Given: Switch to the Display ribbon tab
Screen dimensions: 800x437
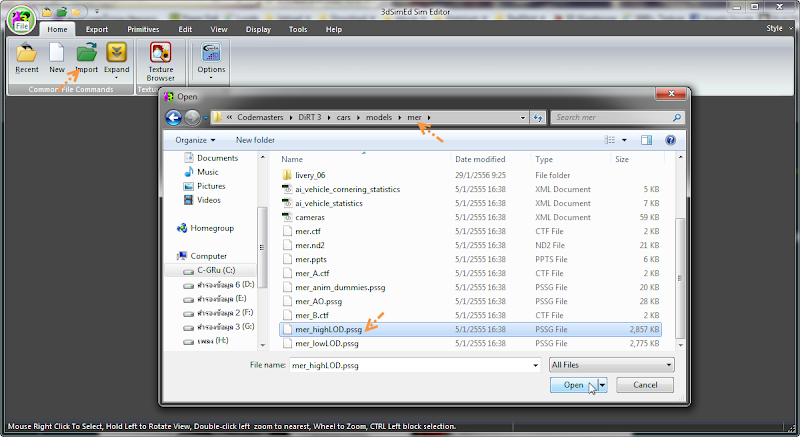Looking at the screenshot, I should click(x=258, y=30).
